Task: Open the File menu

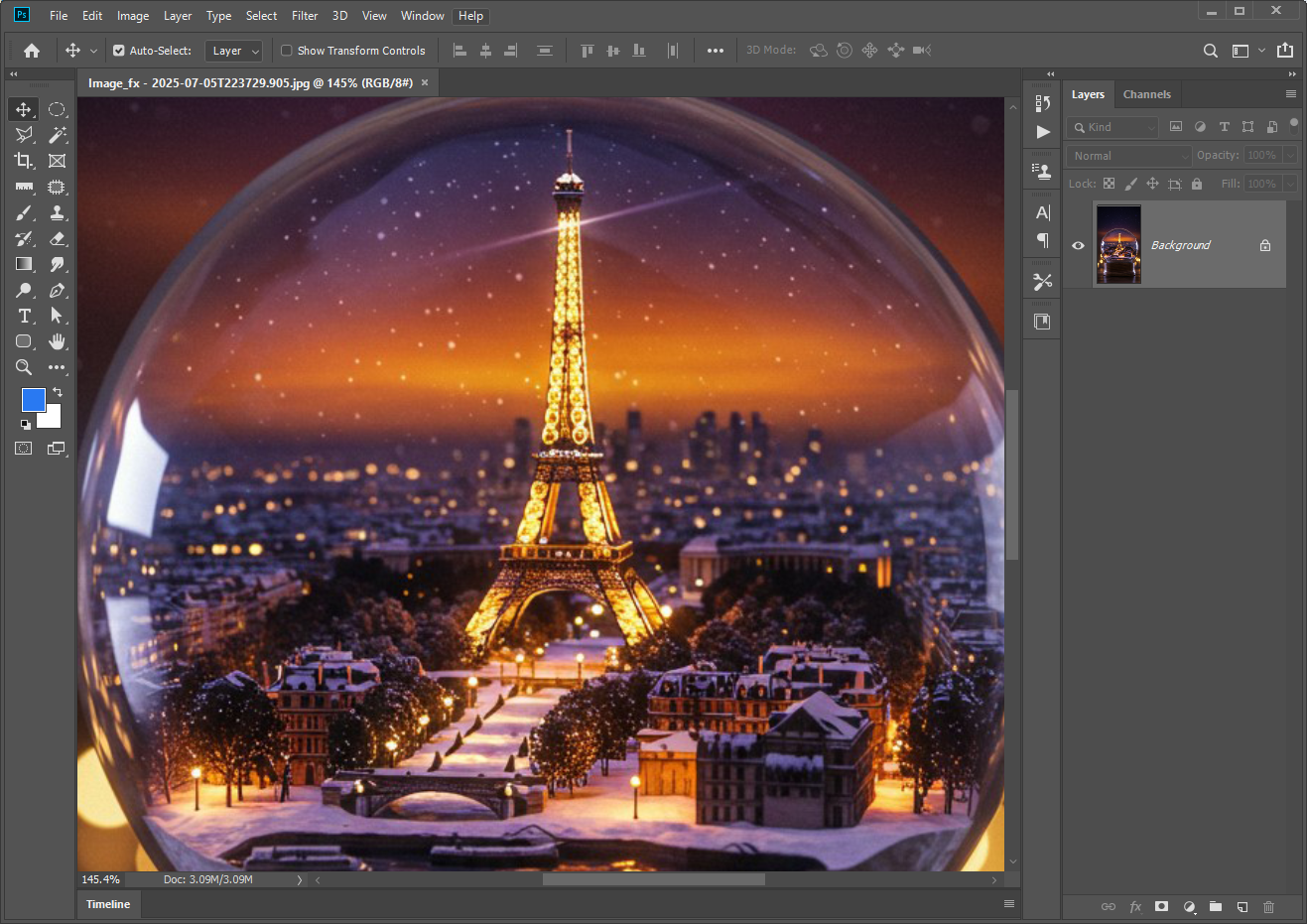Action: click(59, 16)
